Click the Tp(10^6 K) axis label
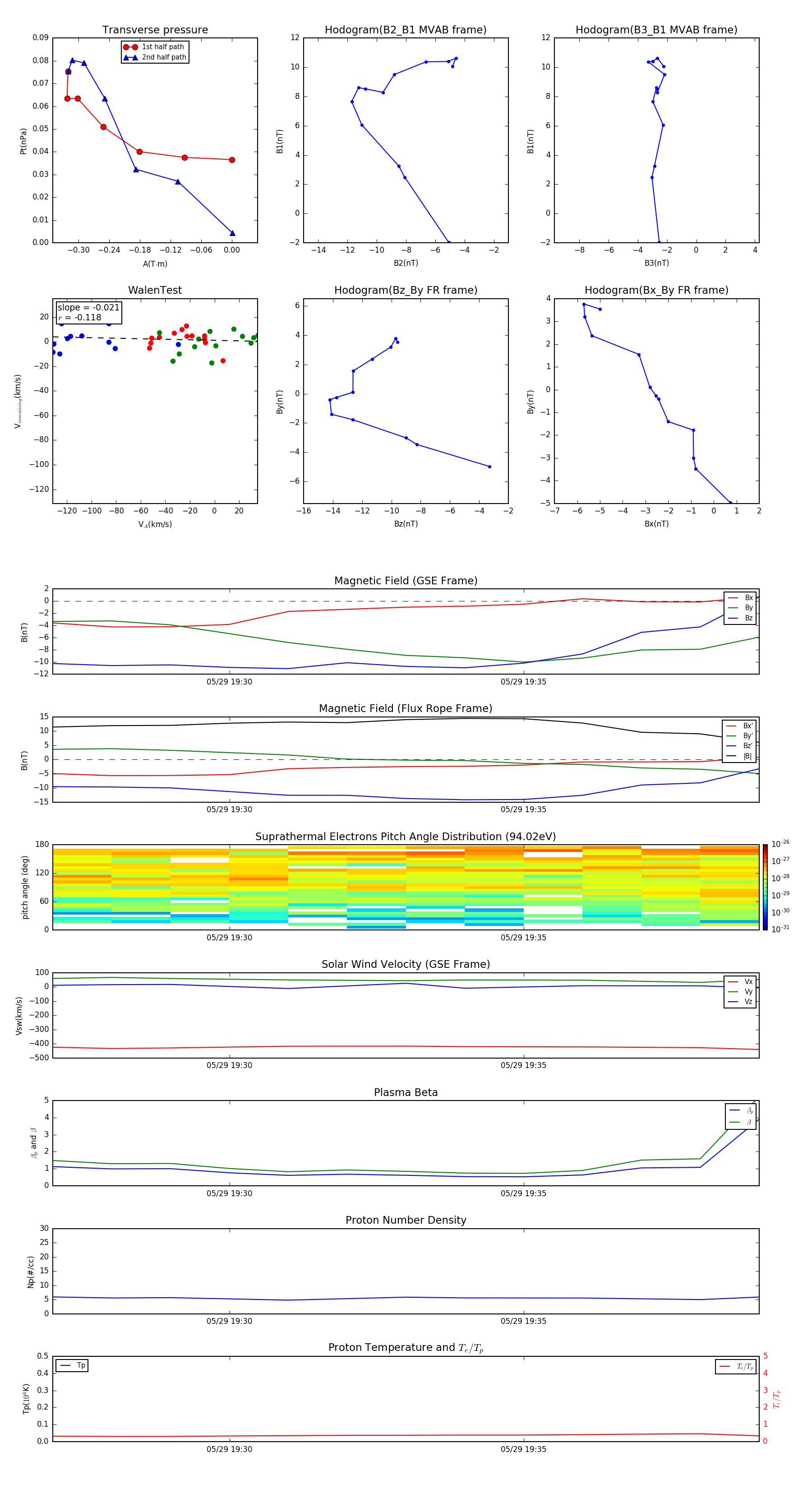This screenshot has width=812, height=1489. [x=26, y=1399]
